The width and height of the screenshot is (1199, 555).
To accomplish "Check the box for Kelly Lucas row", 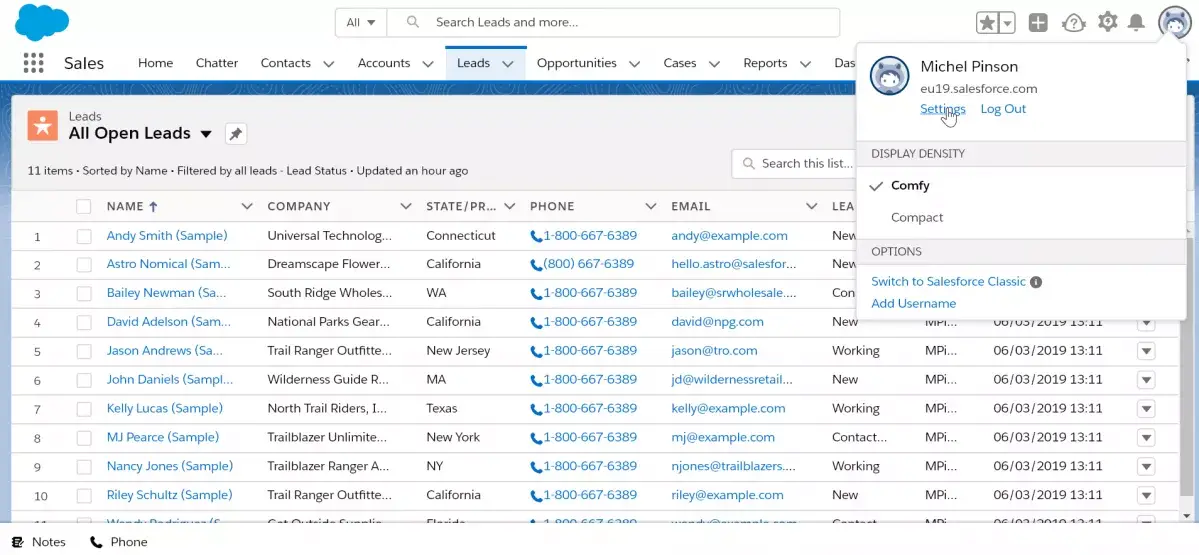I will pos(84,409).
